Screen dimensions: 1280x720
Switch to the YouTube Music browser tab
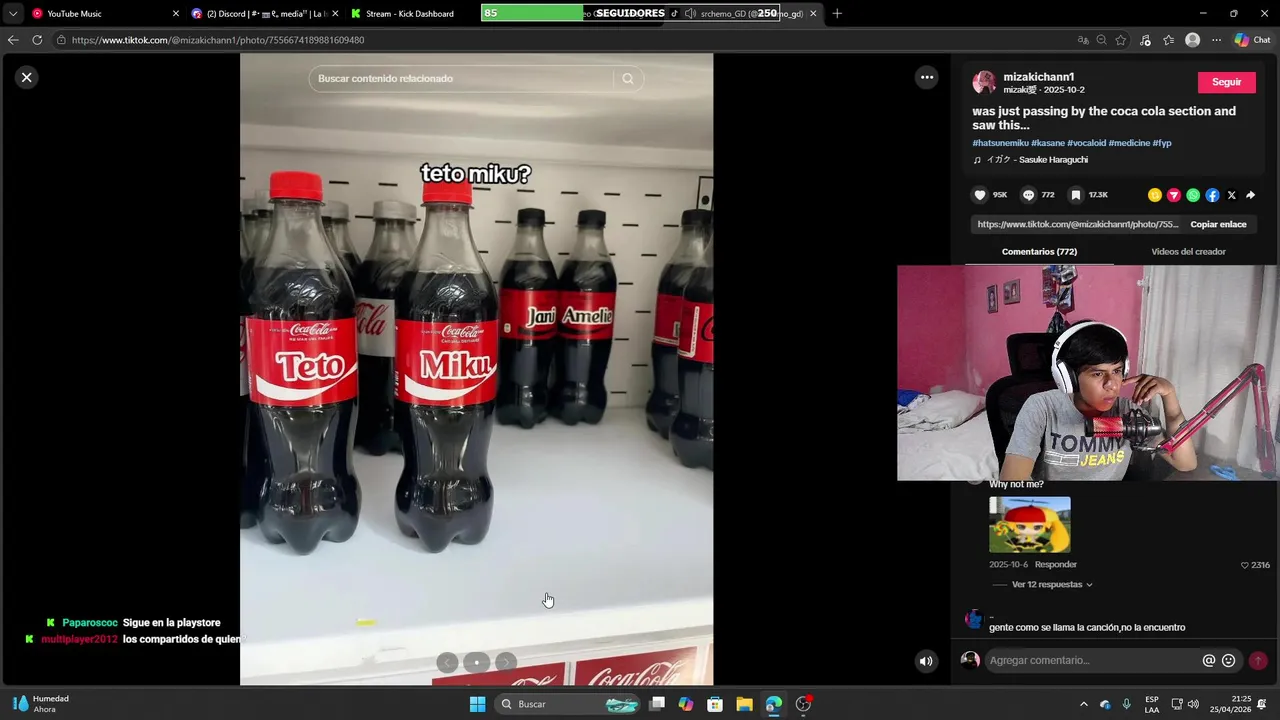pos(104,14)
